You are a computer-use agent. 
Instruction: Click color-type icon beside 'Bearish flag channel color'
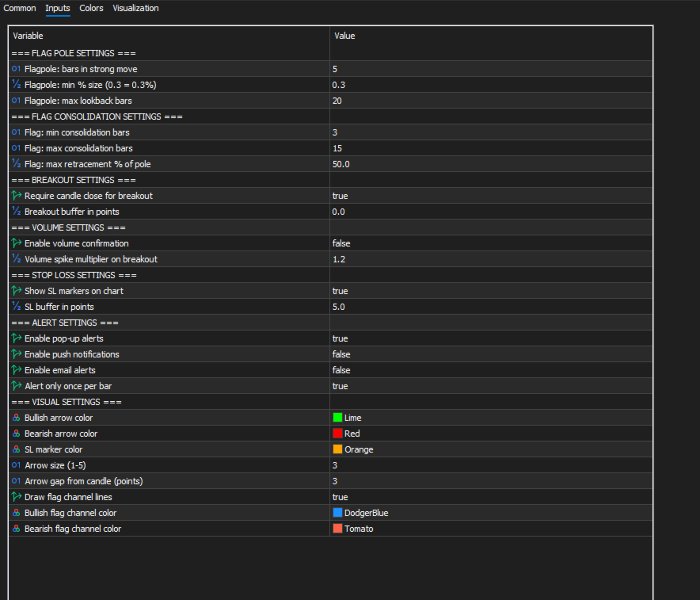tap(16, 528)
